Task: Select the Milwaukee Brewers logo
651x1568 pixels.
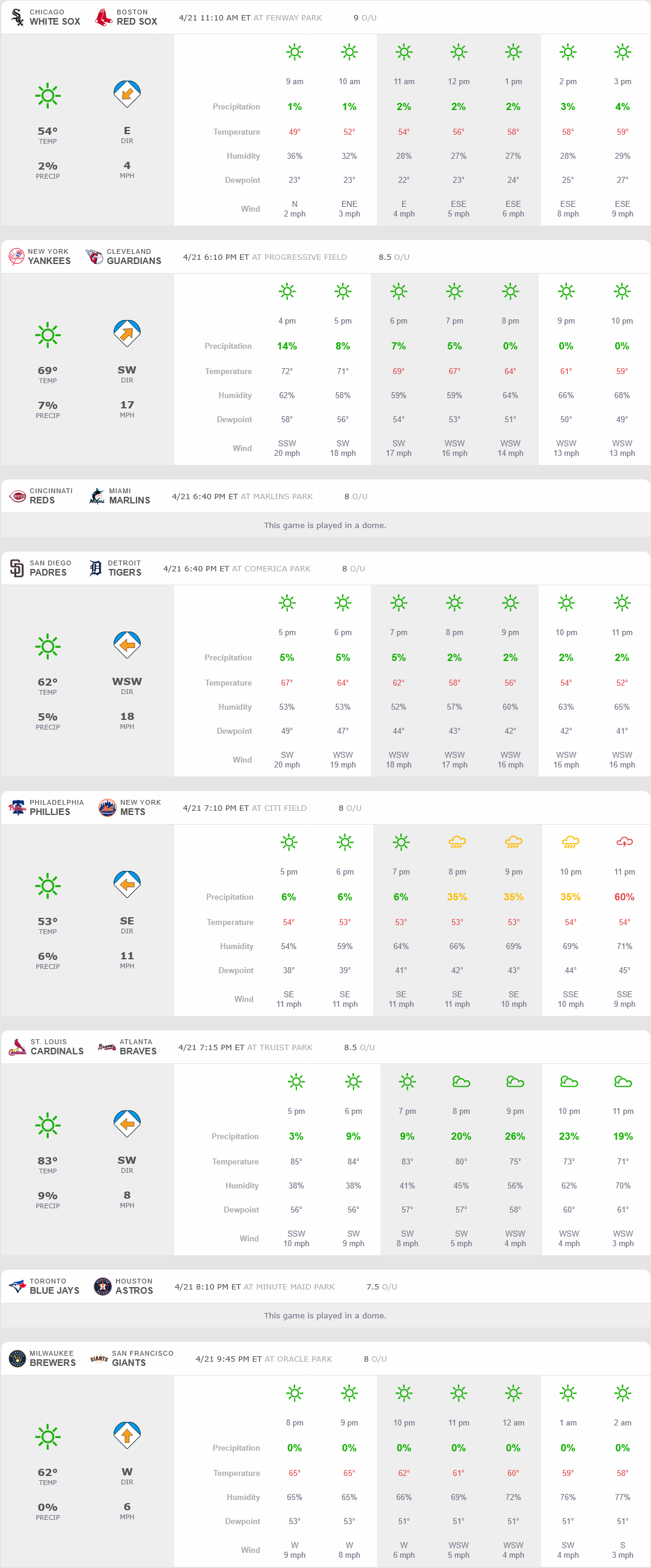Action: (17, 1358)
